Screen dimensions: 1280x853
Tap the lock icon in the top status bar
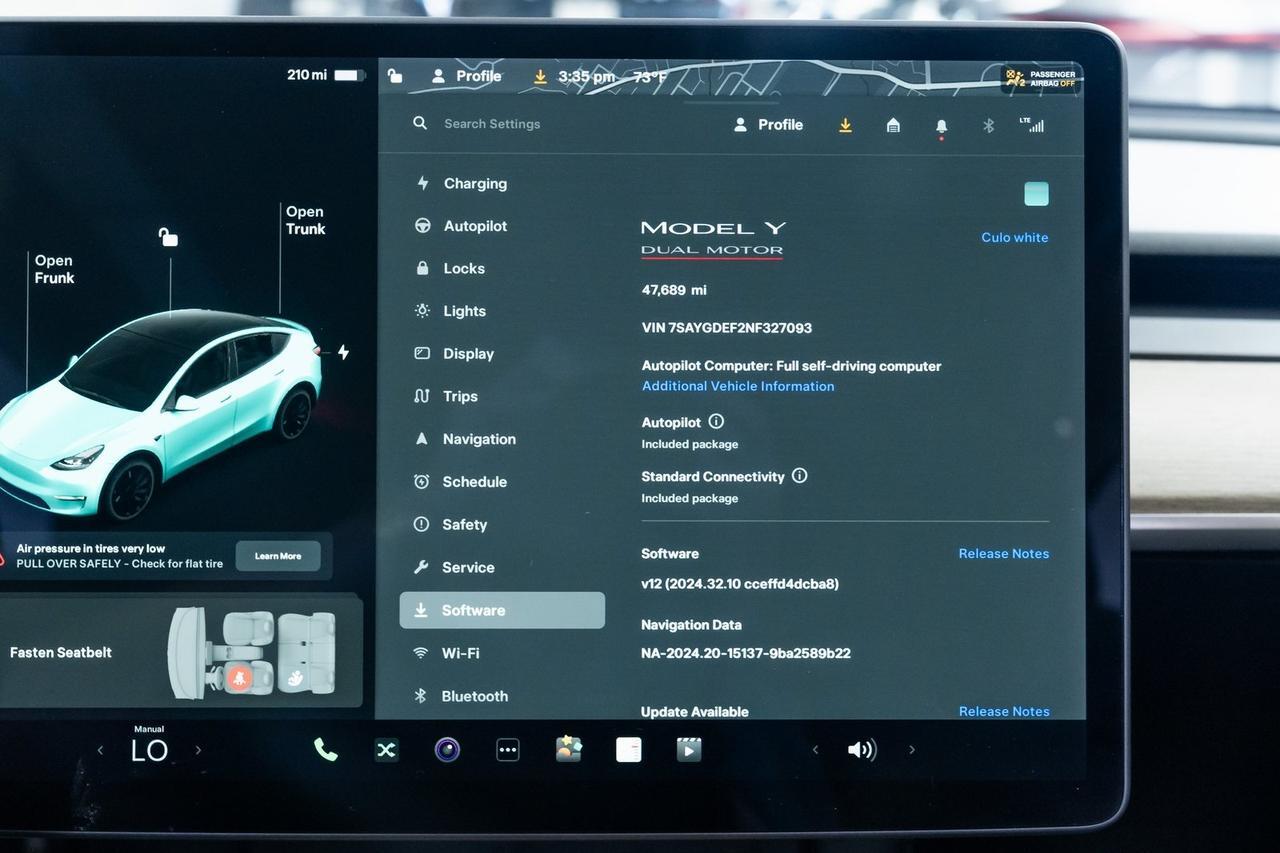[395, 76]
